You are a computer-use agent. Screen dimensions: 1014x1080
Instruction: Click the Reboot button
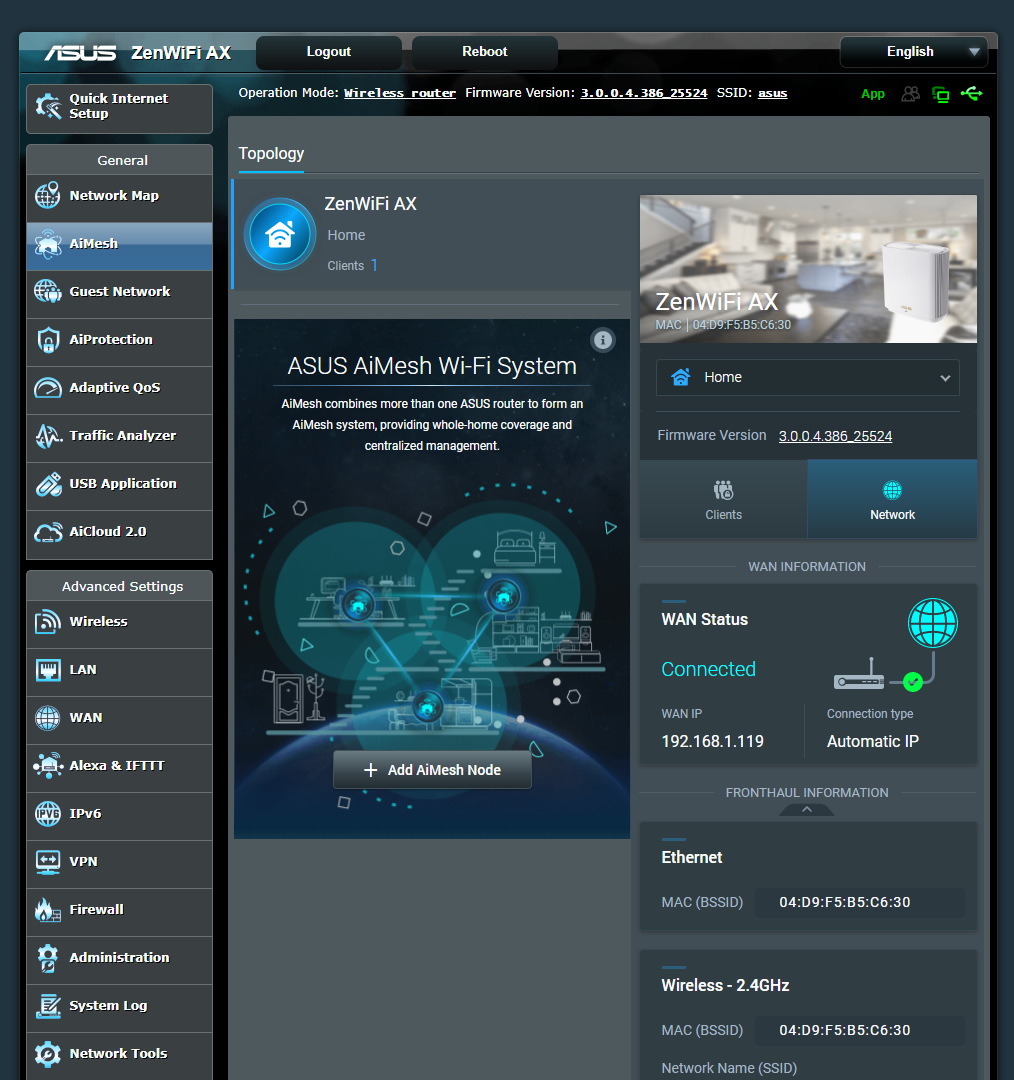(484, 52)
